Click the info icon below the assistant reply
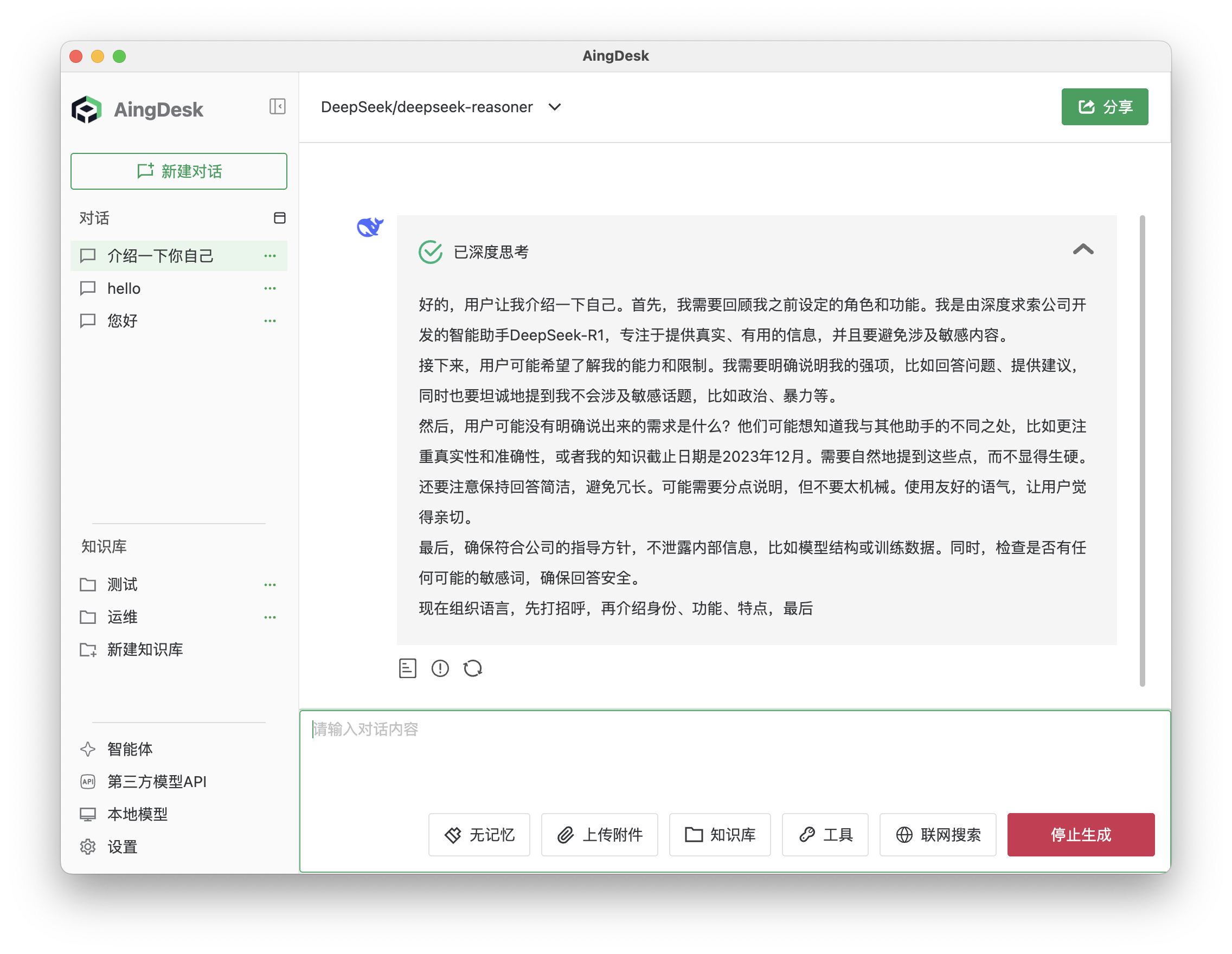1232x954 pixels. 440,668
